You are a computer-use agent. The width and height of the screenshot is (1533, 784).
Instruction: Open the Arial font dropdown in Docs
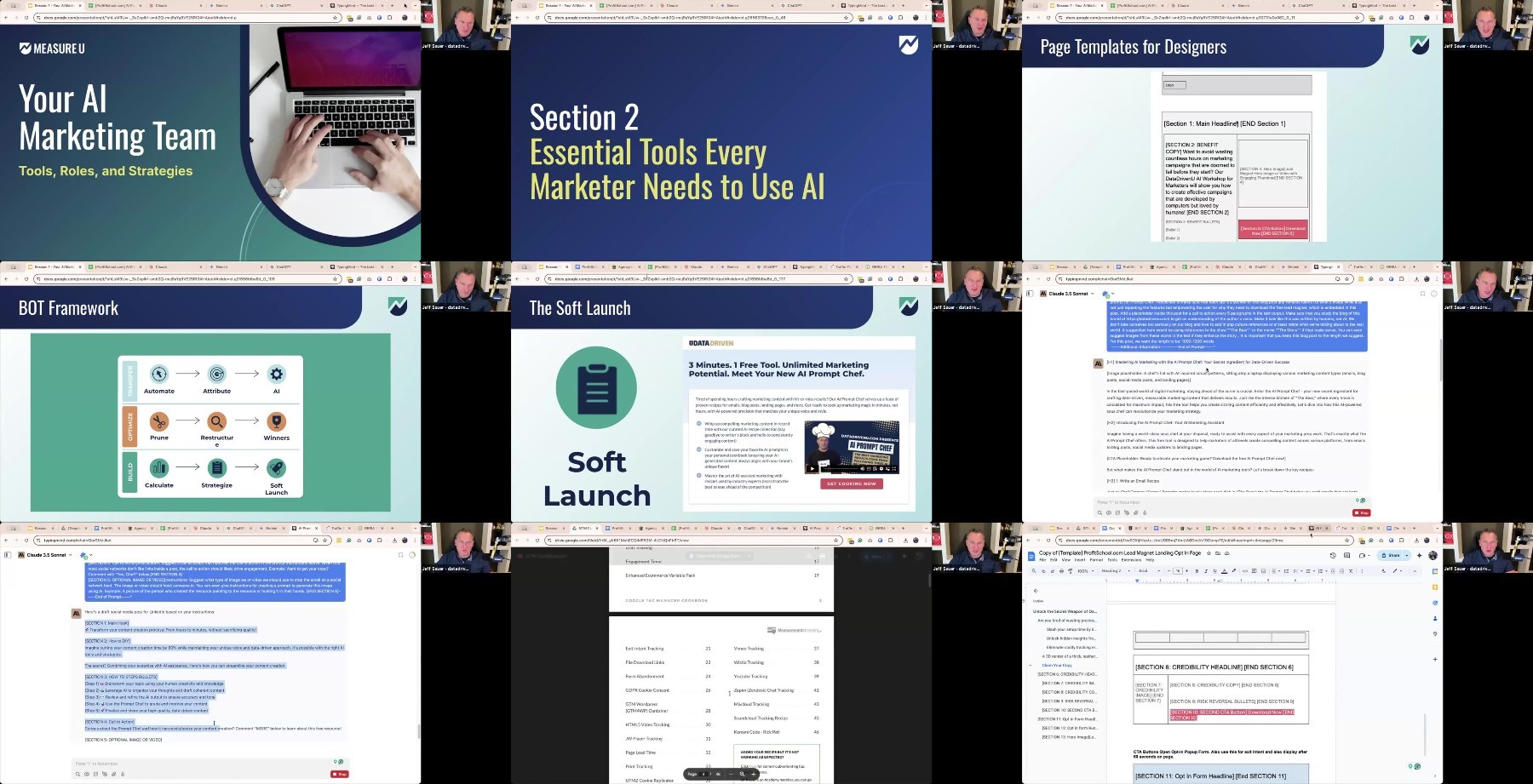click(x=1149, y=570)
